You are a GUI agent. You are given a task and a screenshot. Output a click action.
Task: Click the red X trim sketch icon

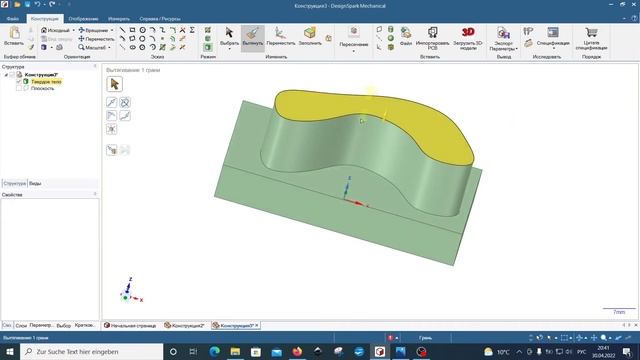[x=182, y=30]
